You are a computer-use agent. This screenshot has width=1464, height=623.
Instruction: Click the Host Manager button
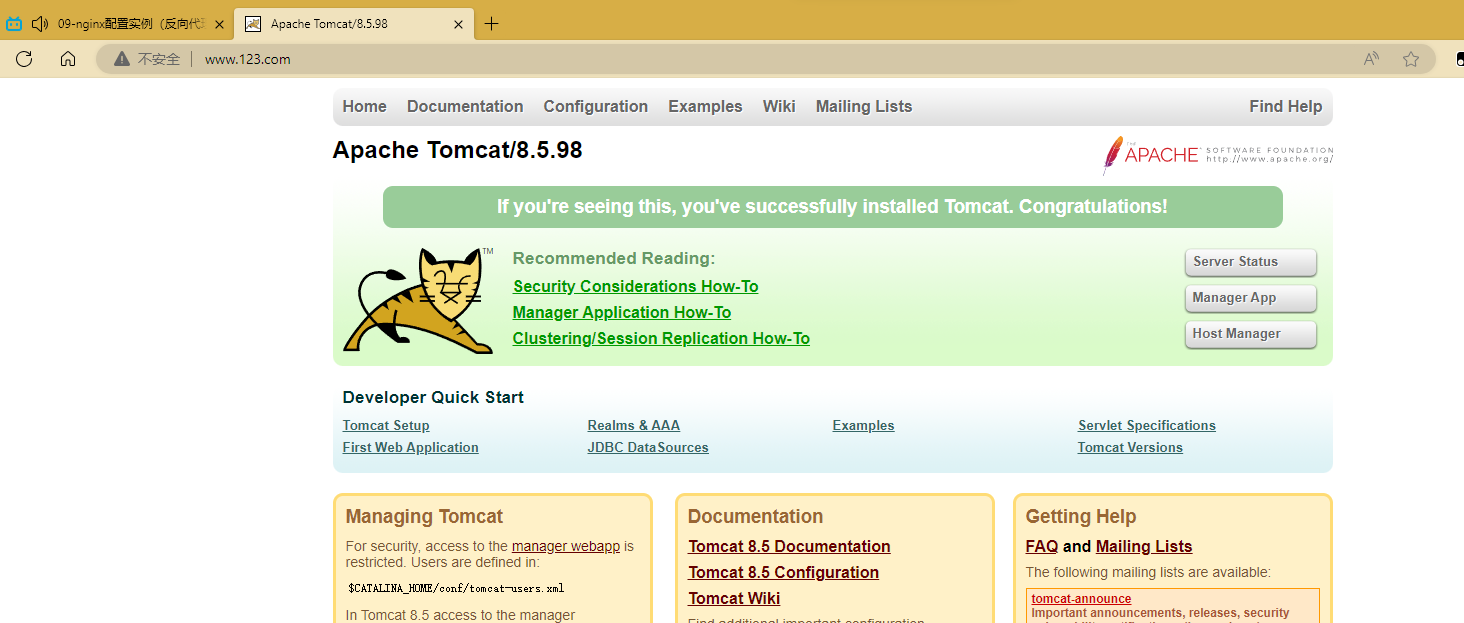(1251, 334)
